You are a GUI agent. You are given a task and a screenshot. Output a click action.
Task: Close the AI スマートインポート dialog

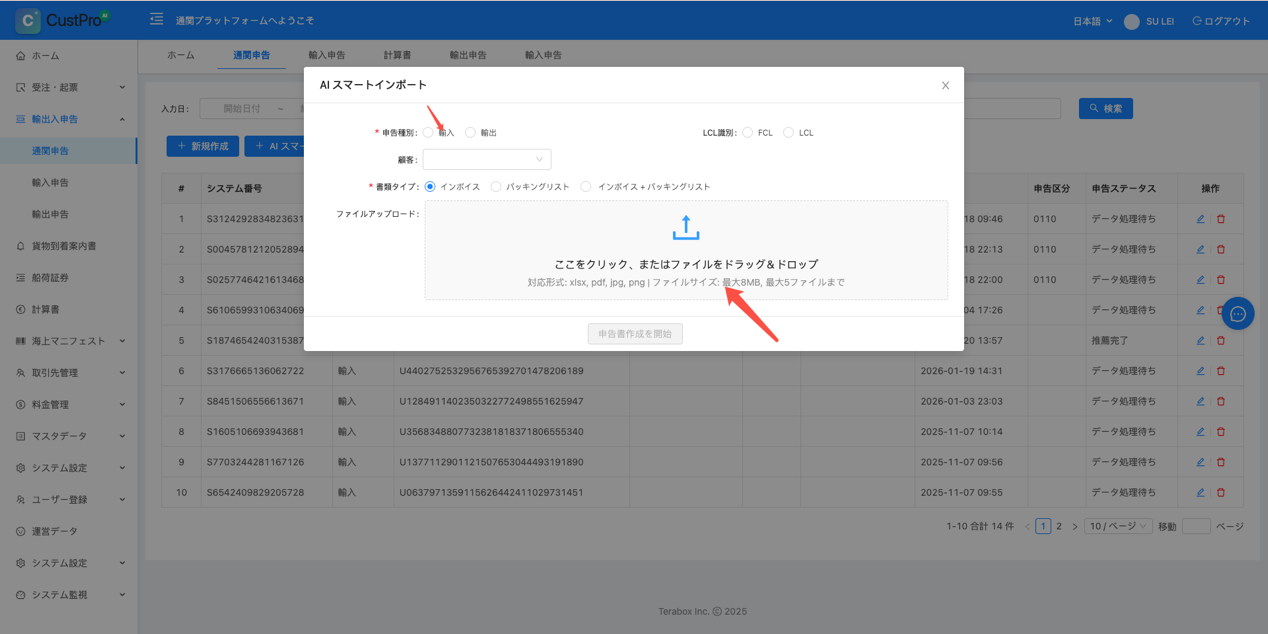coord(945,85)
